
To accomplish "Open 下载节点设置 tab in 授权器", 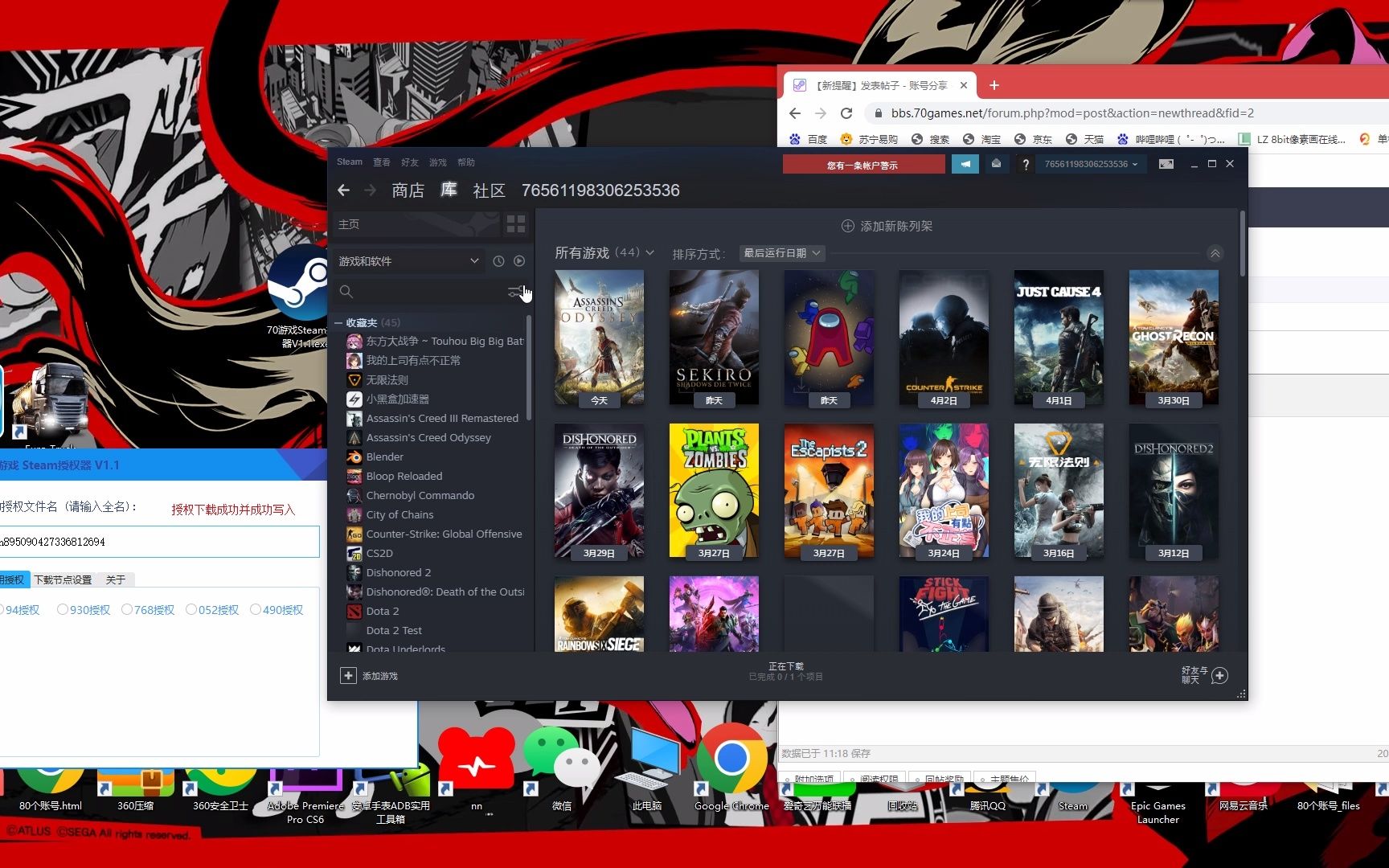I will point(63,579).
